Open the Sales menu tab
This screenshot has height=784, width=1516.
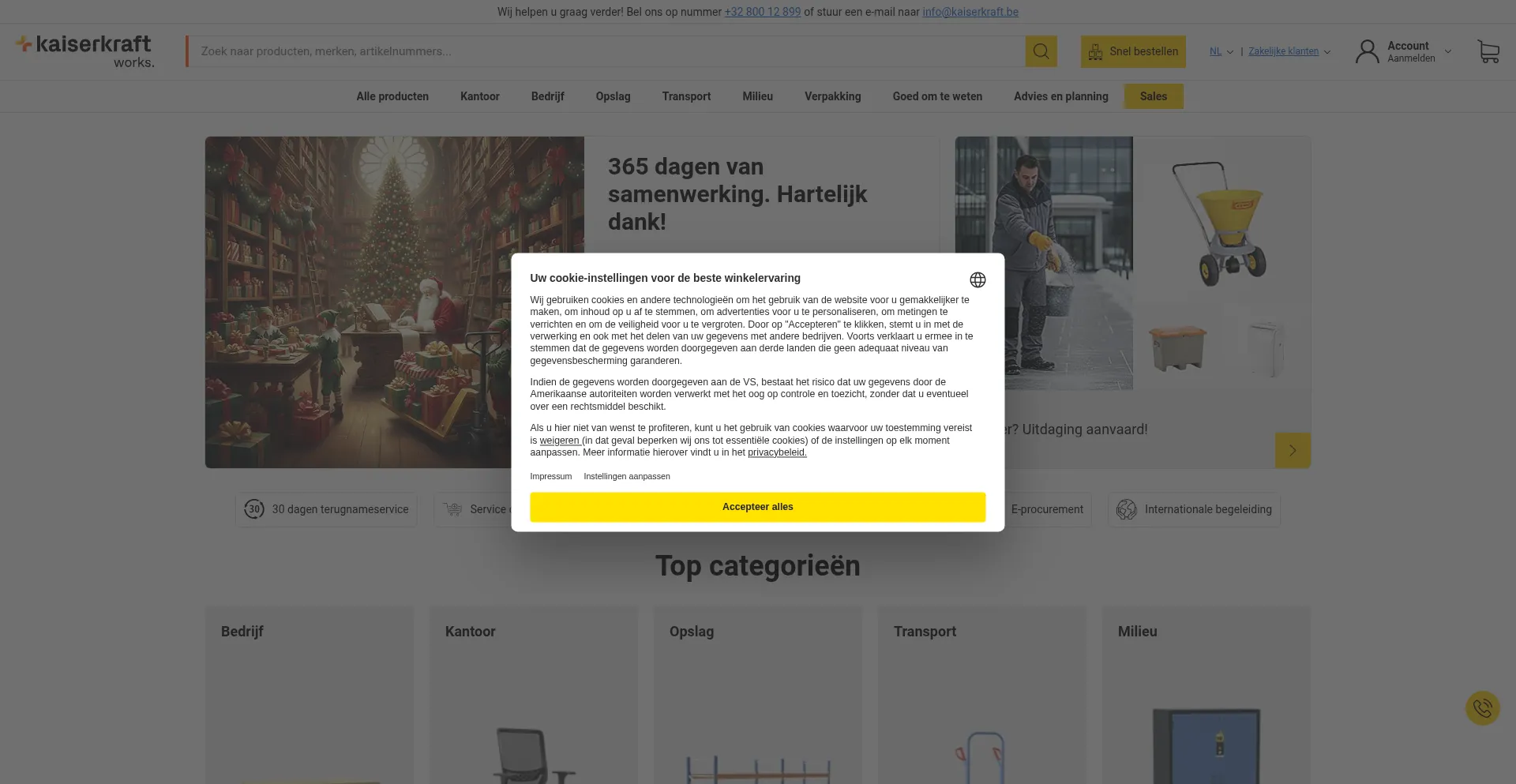pos(1154,96)
